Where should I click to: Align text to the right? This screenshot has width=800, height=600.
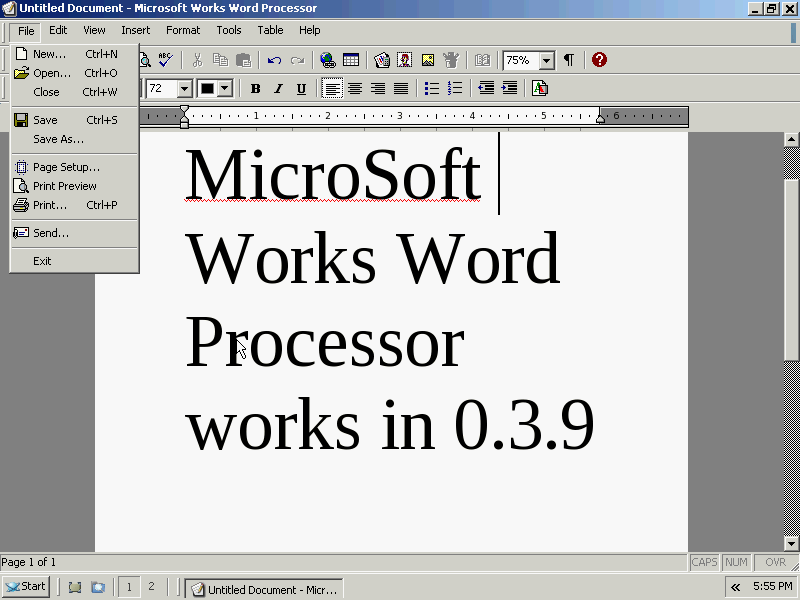[x=378, y=88]
